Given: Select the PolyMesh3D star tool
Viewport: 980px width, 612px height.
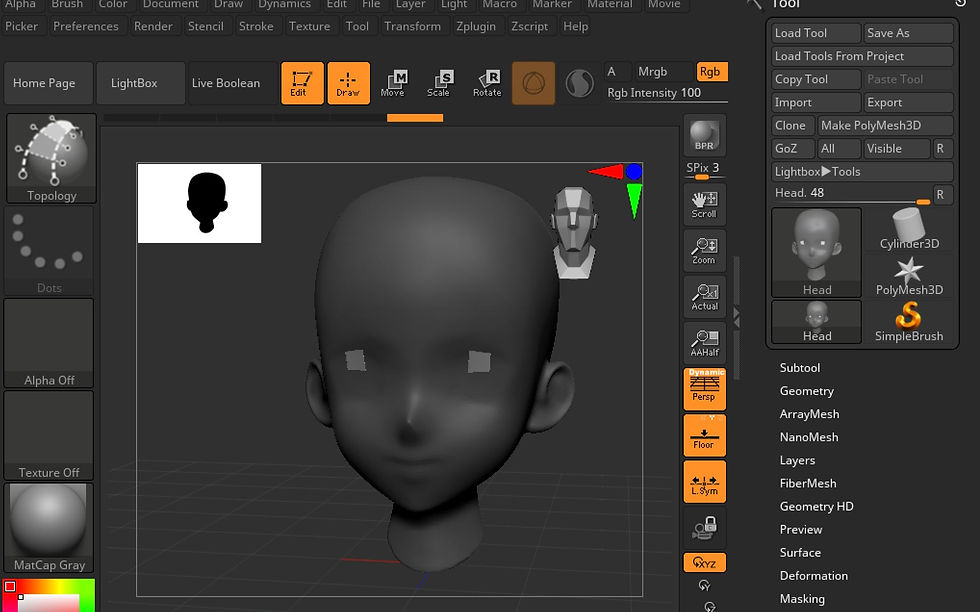Looking at the screenshot, I should (909, 276).
